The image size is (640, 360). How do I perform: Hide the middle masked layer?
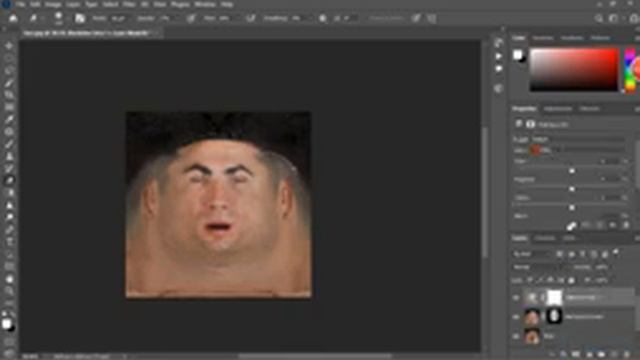(516, 317)
